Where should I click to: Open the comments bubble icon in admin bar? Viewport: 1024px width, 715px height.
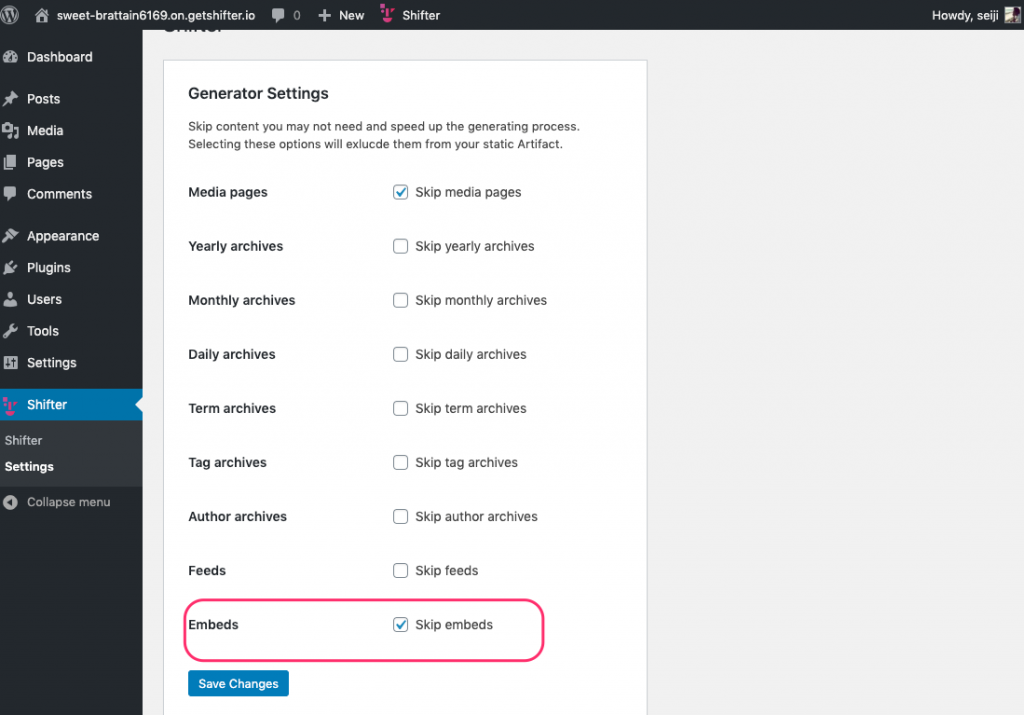tap(278, 15)
